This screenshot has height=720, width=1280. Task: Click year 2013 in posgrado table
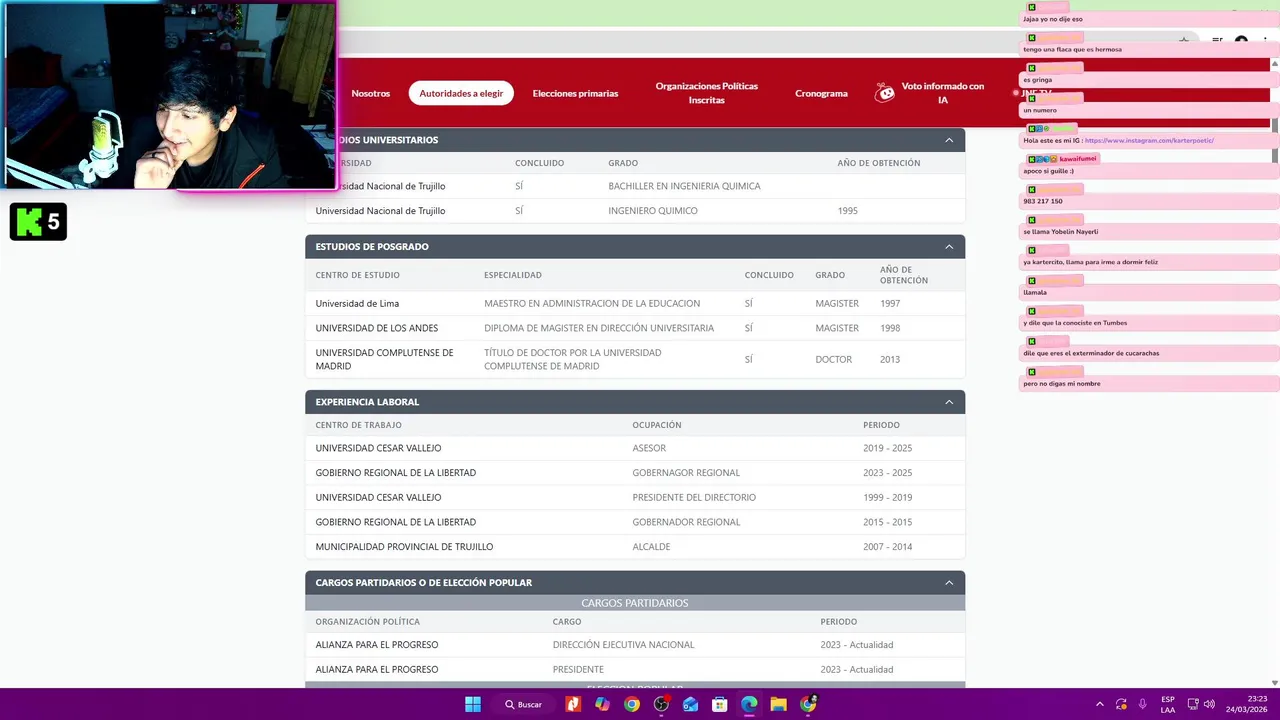(890, 359)
